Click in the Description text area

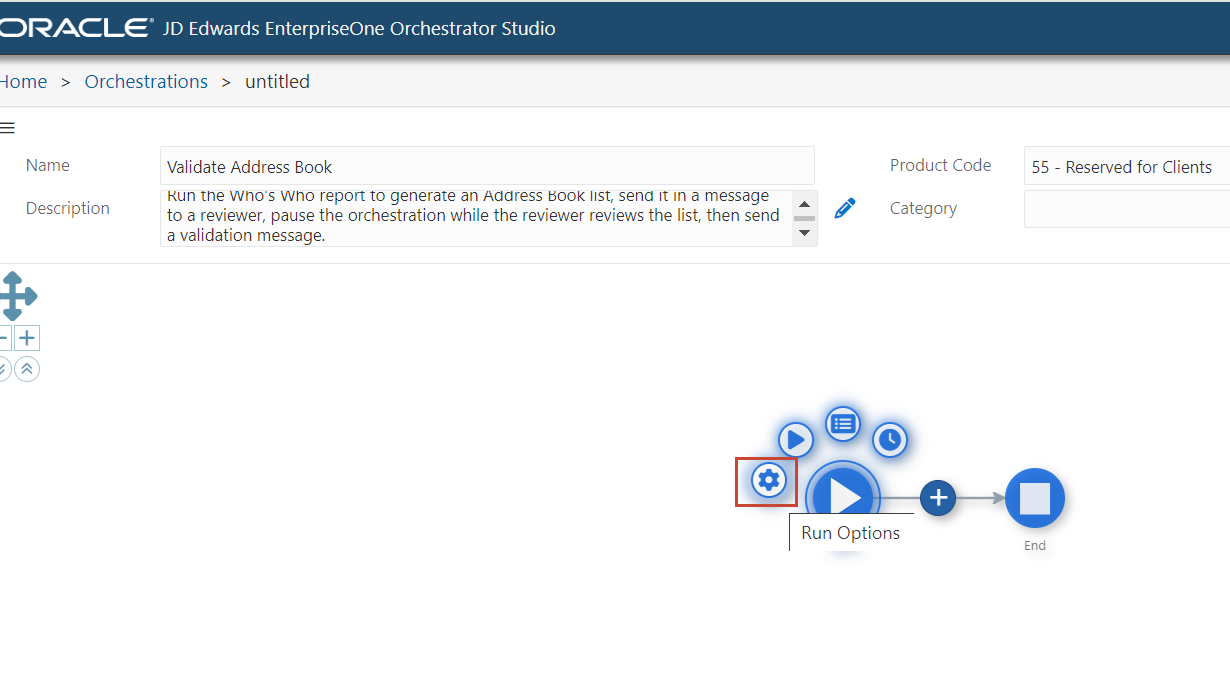[476, 218]
